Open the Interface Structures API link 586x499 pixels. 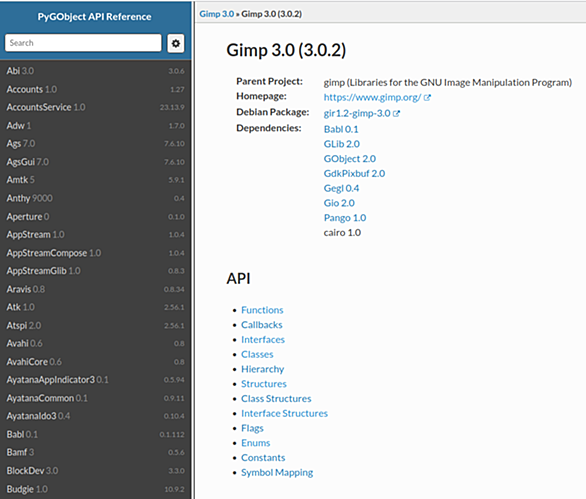point(284,414)
